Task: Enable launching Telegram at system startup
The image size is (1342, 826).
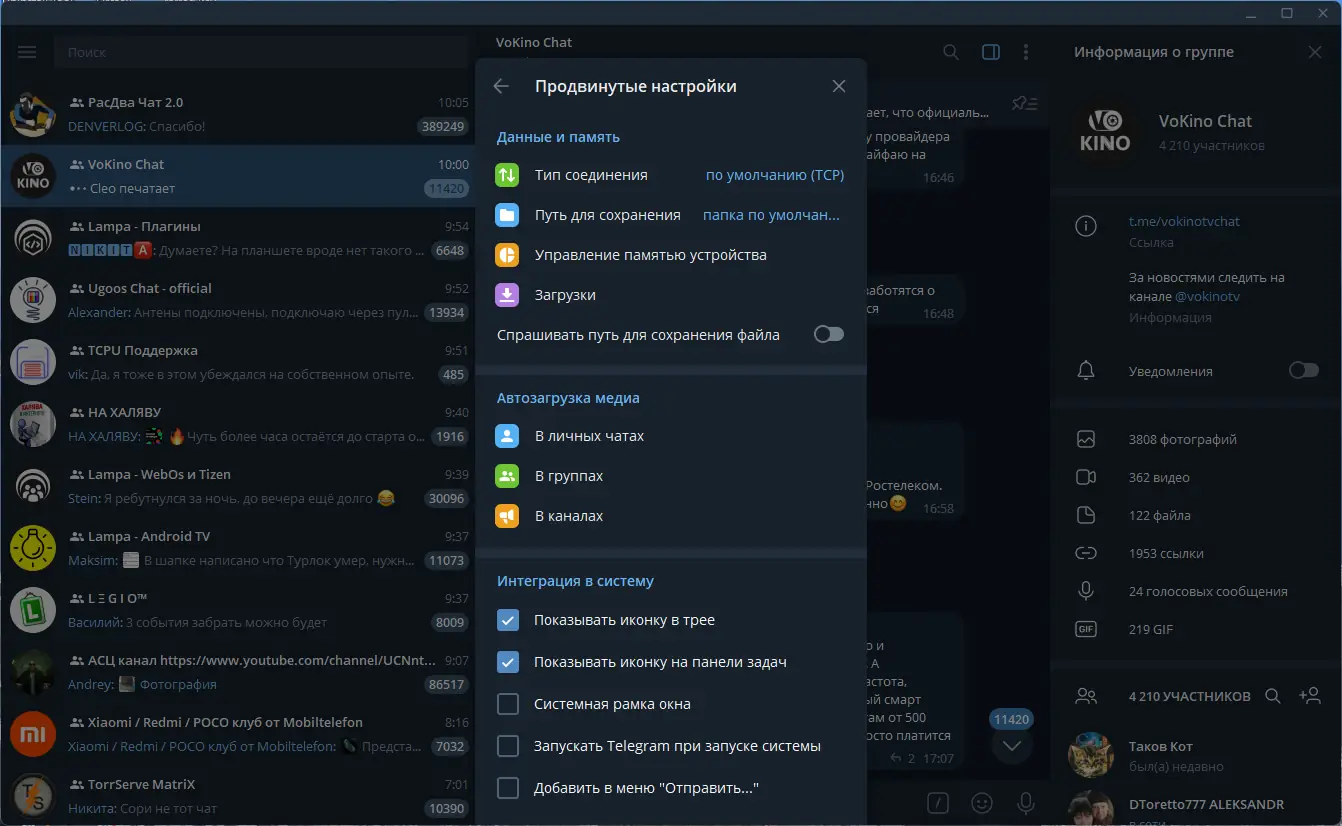Action: (x=508, y=746)
